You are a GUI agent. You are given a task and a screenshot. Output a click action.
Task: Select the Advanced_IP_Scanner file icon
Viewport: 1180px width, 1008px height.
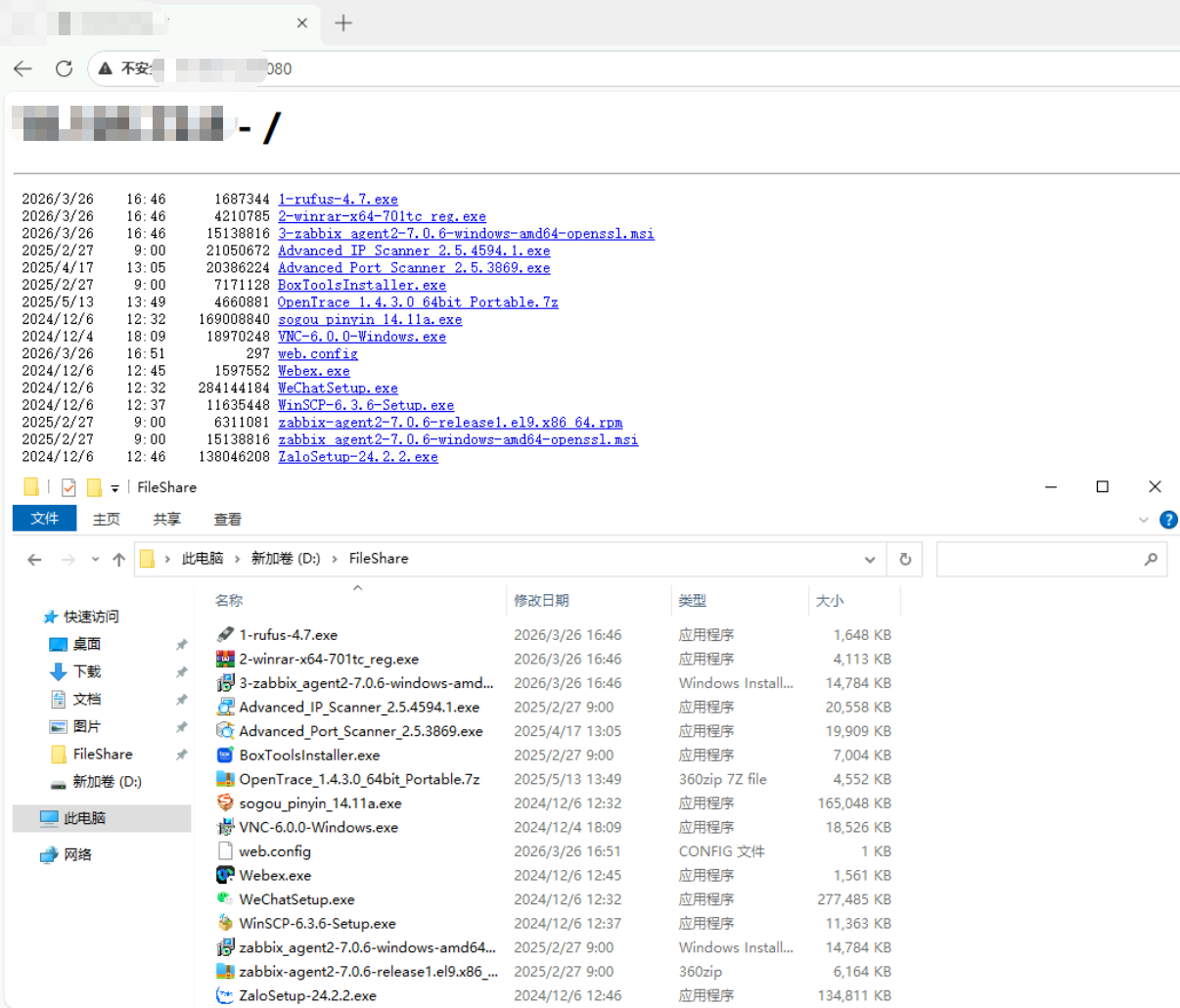(x=225, y=707)
